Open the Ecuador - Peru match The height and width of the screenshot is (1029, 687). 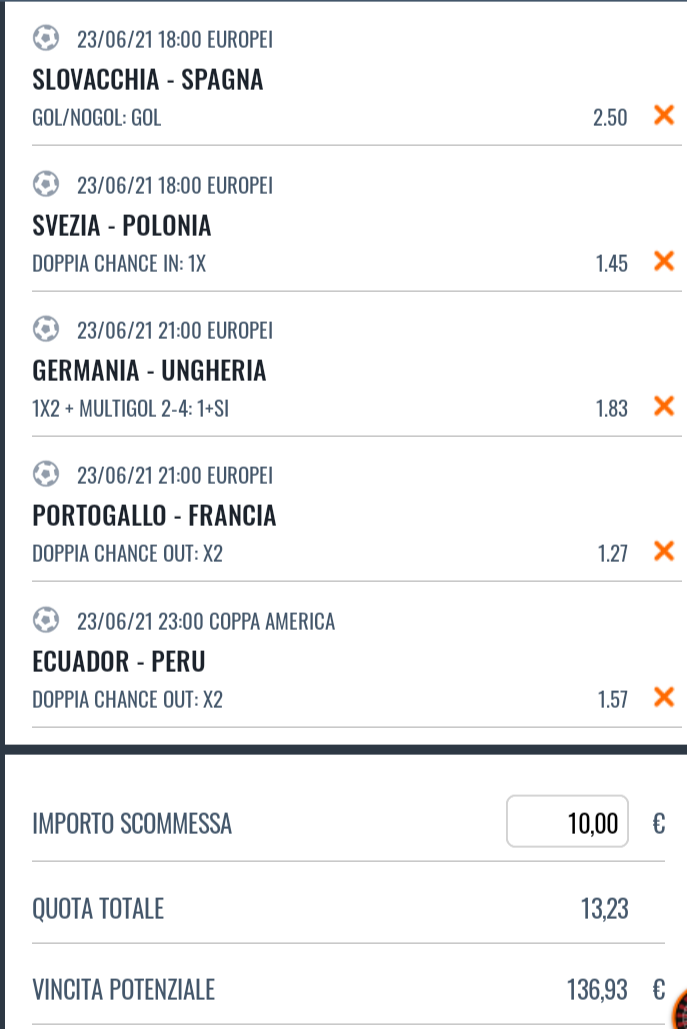[119, 662]
